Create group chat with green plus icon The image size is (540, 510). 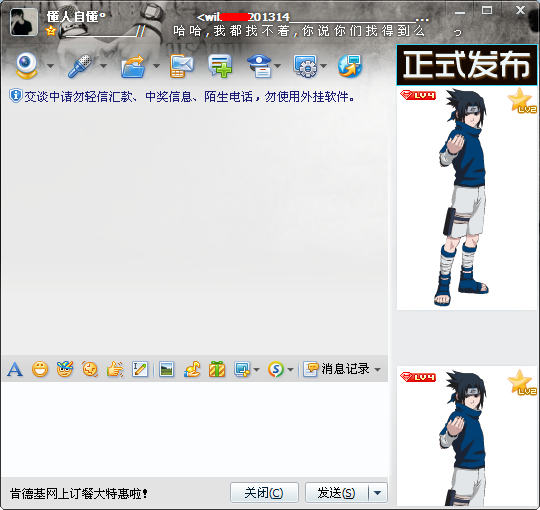pyautogui.click(x=220, y=66)
